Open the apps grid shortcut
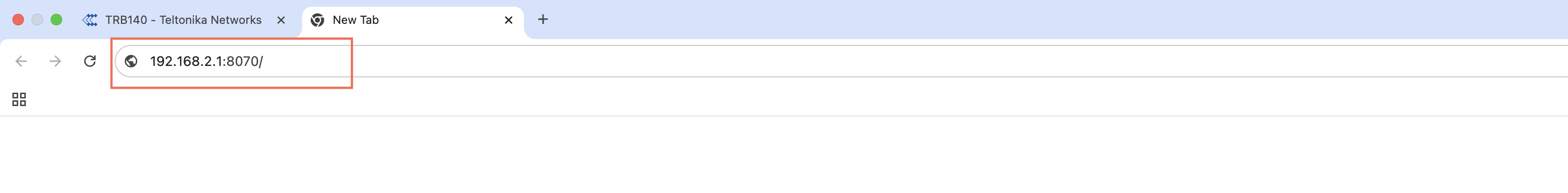 [19, 99]
